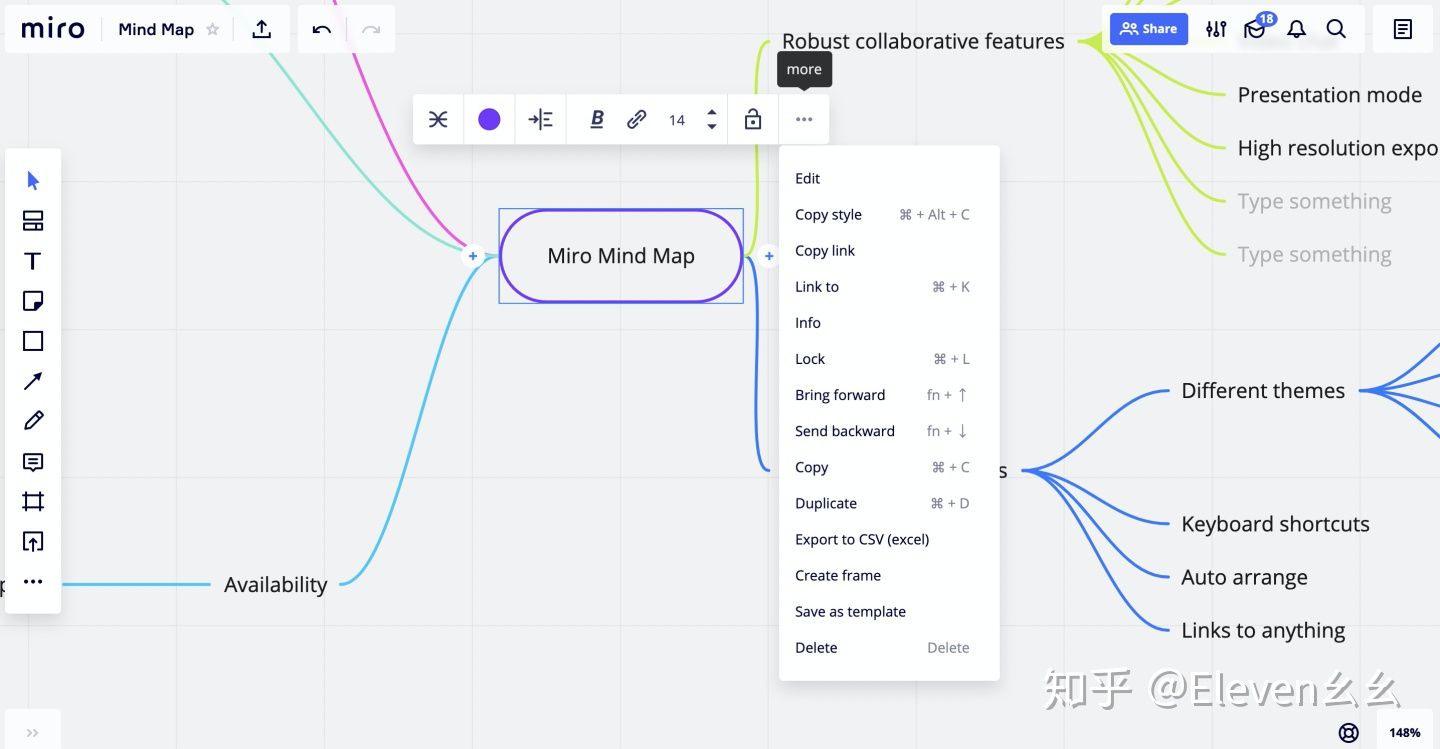Select the Auto arrange node
This screenshot has width=1440, height=749.
tap(1244, 577)
